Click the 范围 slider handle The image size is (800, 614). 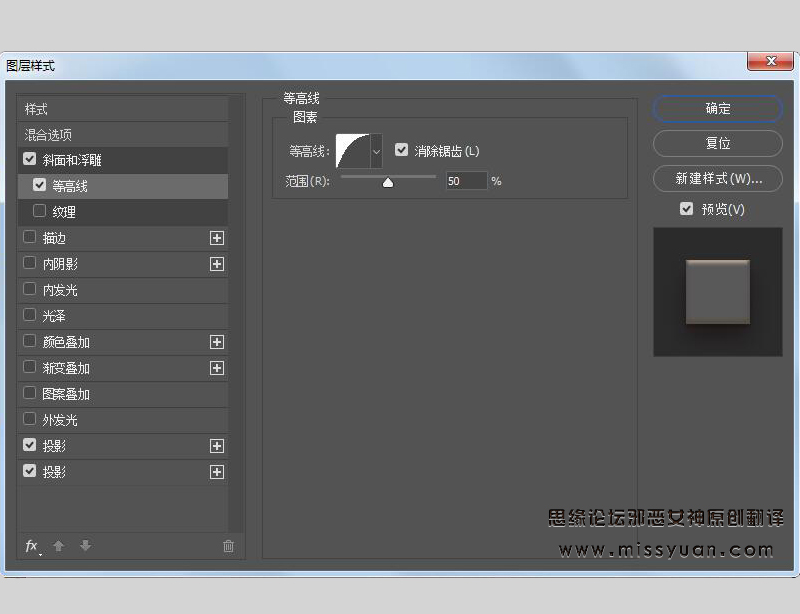388,182
